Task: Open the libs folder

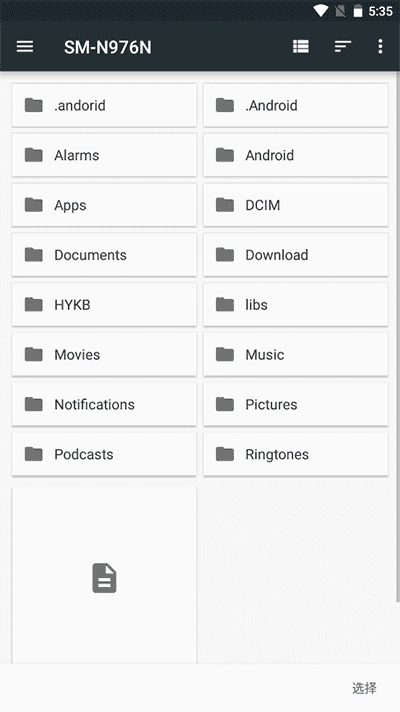Action: click(296, 305)
